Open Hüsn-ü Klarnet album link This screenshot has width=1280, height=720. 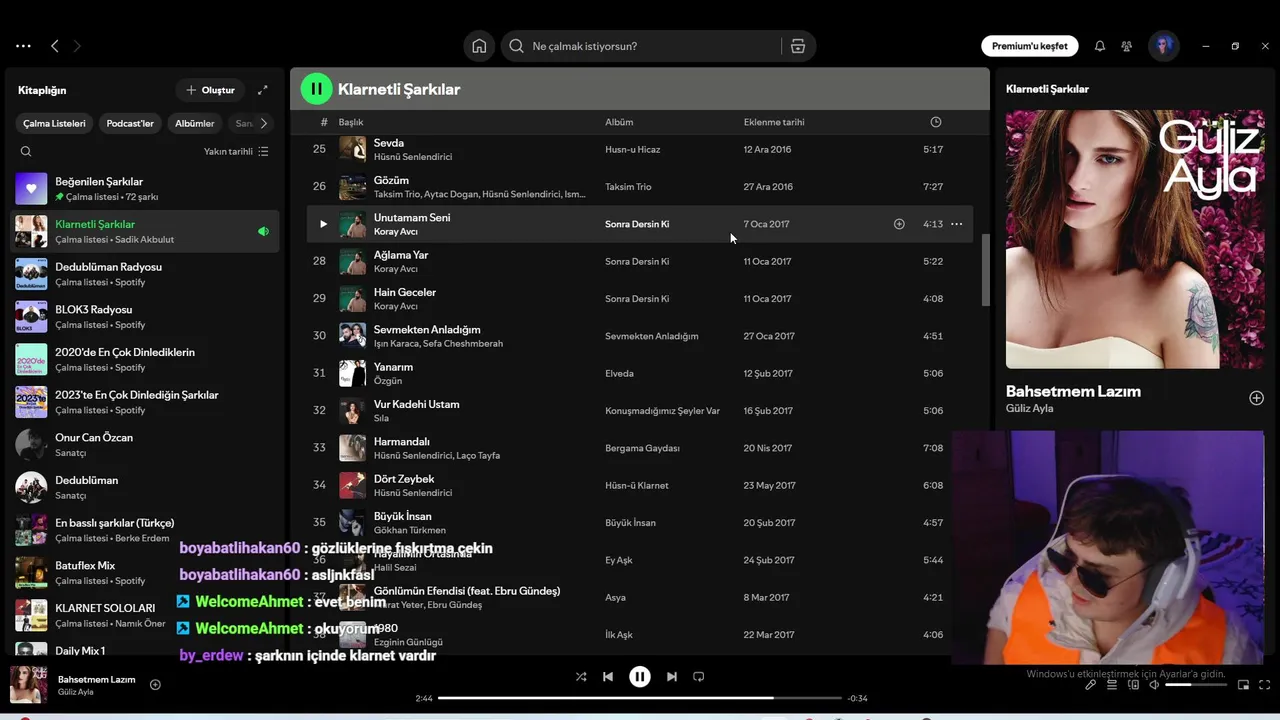pos(637,485)
